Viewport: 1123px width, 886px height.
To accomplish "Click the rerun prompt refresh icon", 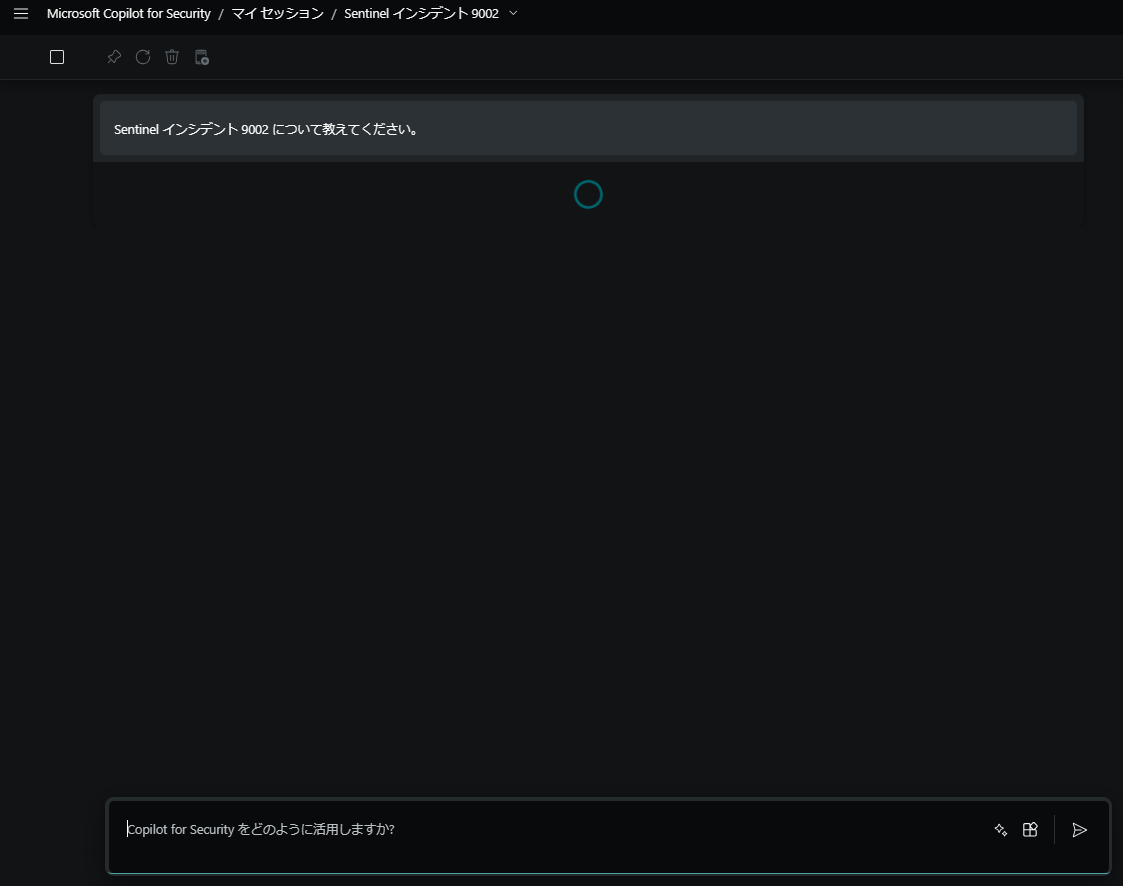I will click(143, 57).
